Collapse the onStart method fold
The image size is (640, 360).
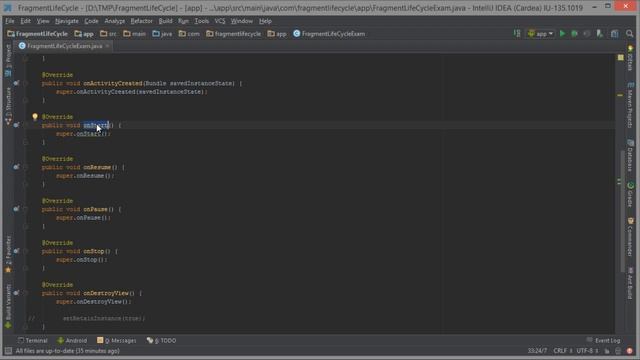tap(25, 125)
